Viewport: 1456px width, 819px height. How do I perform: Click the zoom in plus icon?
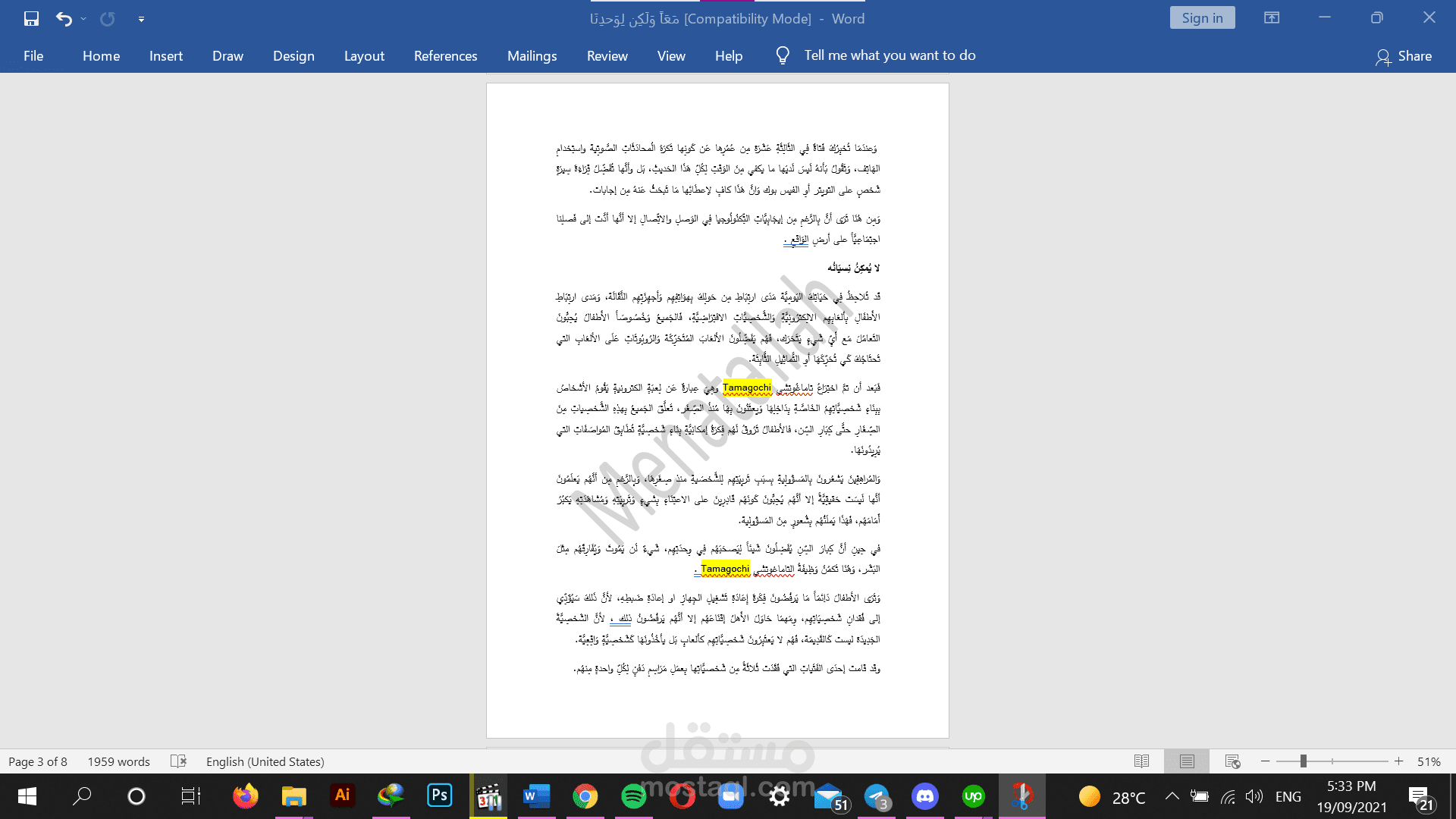[1398, 761]
